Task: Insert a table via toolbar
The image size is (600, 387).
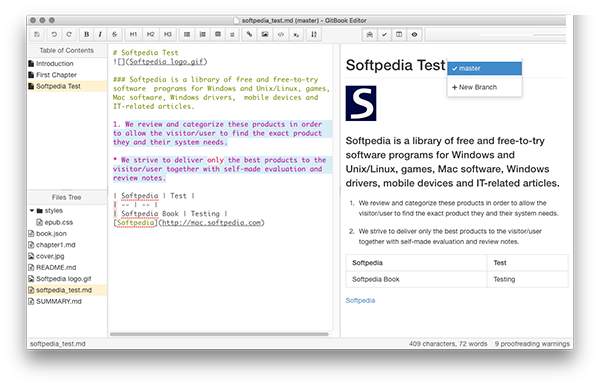Action: click(218, 34)
